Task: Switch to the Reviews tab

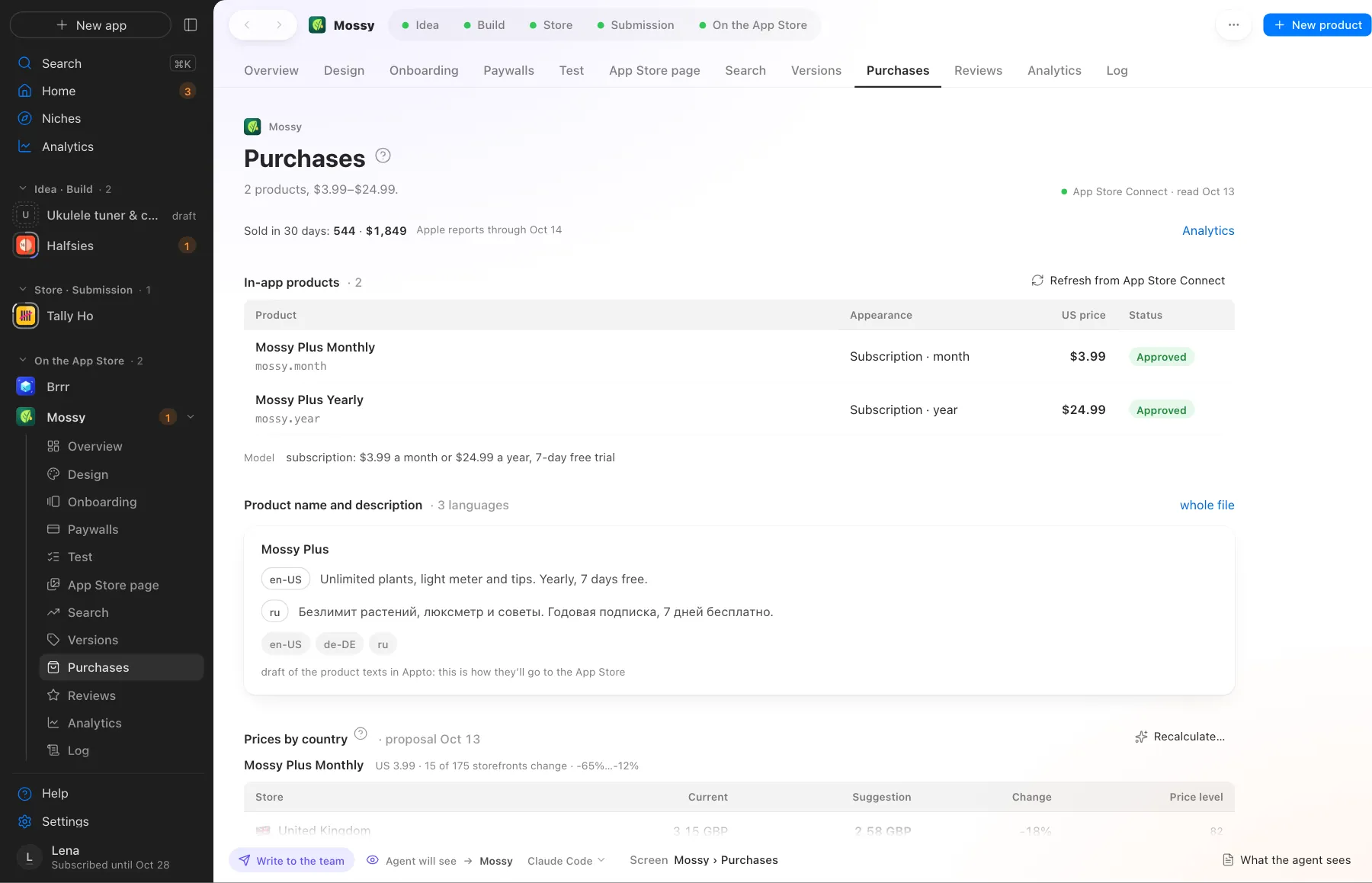Action: click(x=978, y=70)
